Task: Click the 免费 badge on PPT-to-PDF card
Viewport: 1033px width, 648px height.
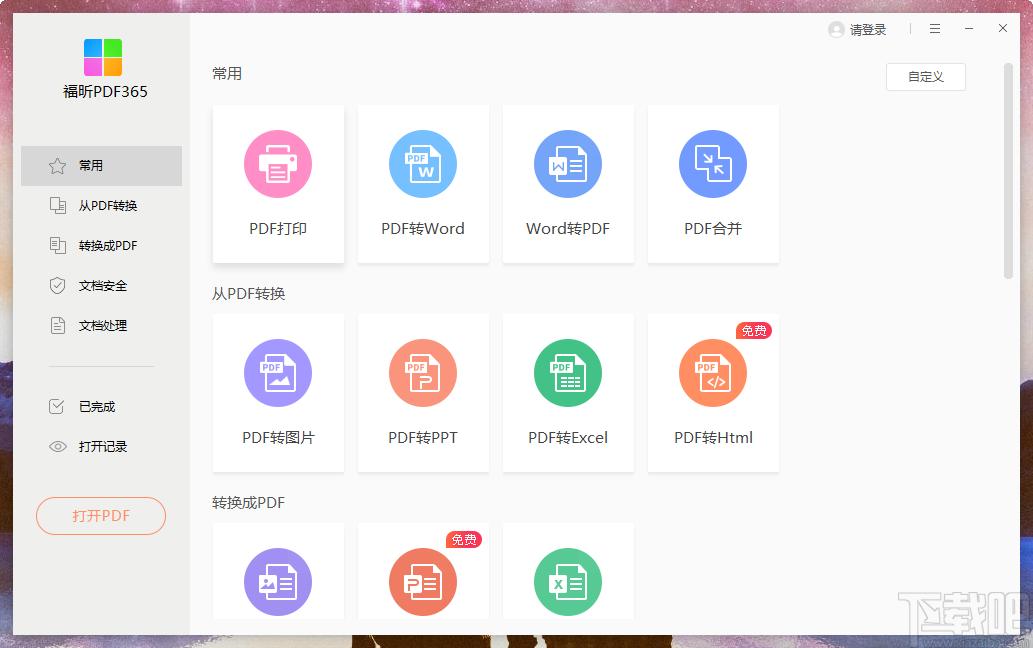Action: (464, 539)
